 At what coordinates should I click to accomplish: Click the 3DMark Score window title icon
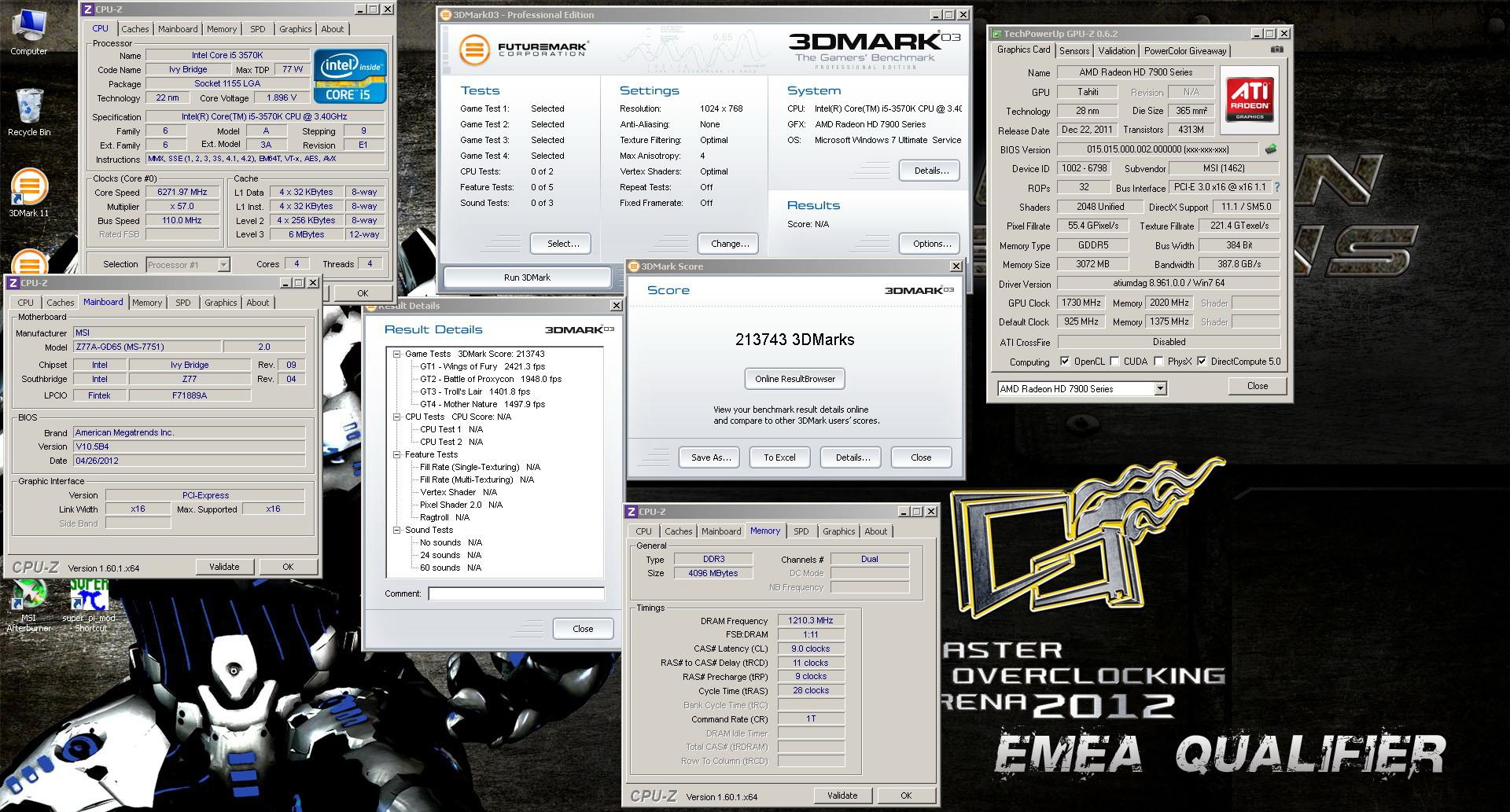tap(635, 266)
